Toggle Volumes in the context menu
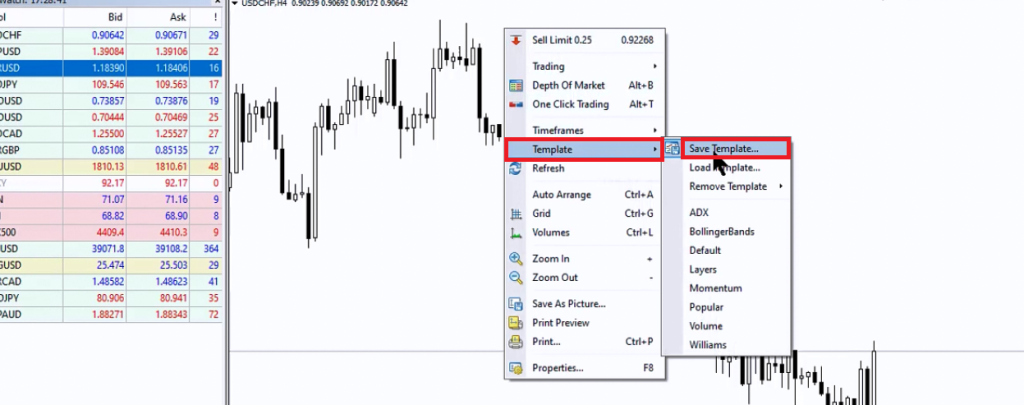The image size is (1024, 405). (x=584, y=232)
